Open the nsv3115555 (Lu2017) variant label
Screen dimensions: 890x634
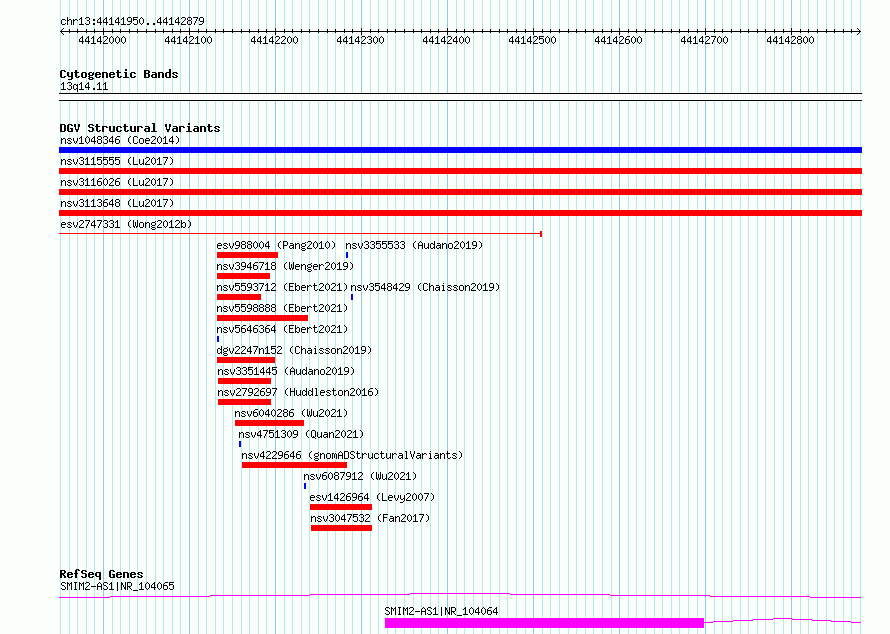click(117, 161)
